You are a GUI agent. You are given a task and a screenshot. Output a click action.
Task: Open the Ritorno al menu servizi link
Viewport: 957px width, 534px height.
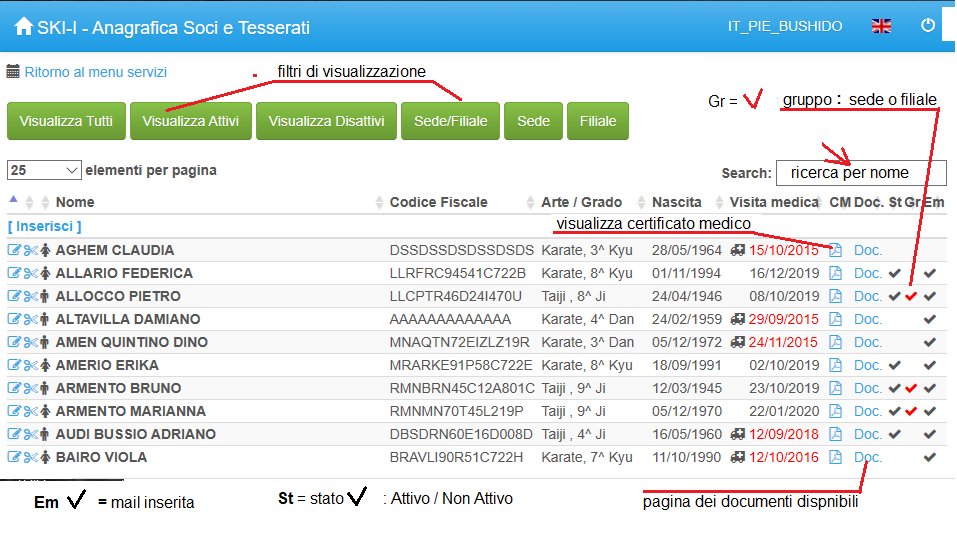(x=95, y=72)
